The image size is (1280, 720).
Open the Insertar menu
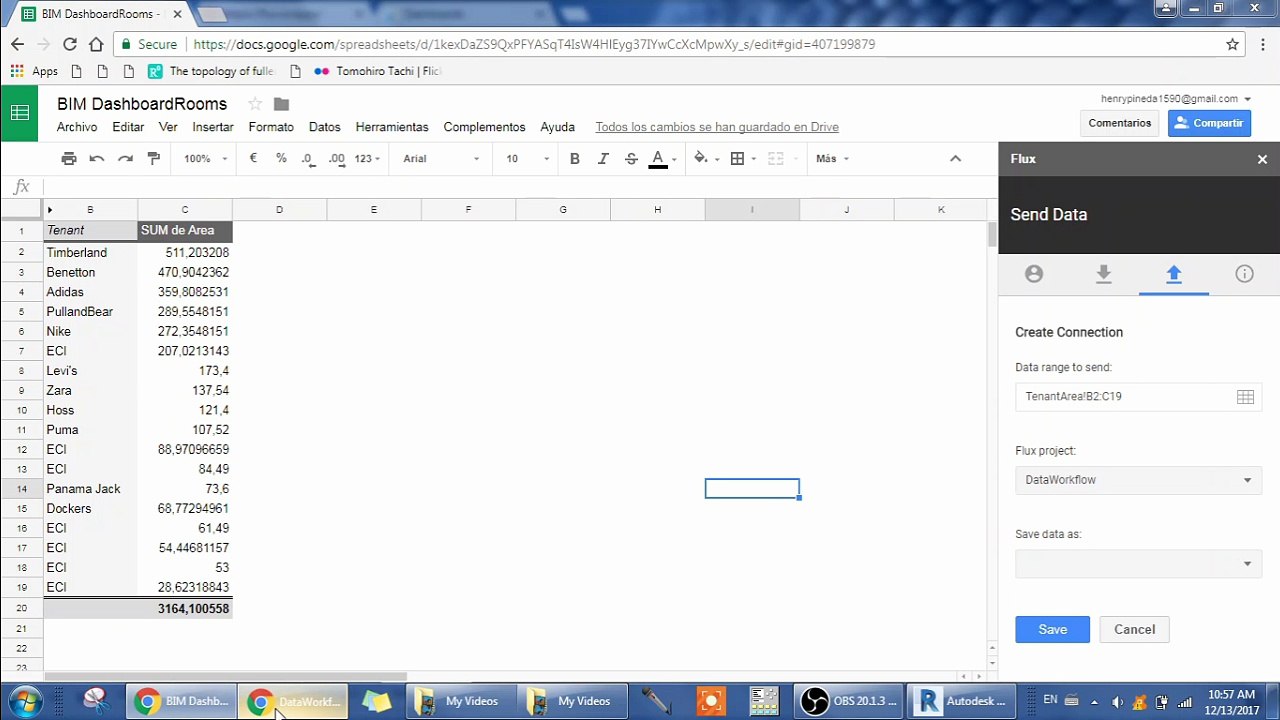(x=213, y=127)
